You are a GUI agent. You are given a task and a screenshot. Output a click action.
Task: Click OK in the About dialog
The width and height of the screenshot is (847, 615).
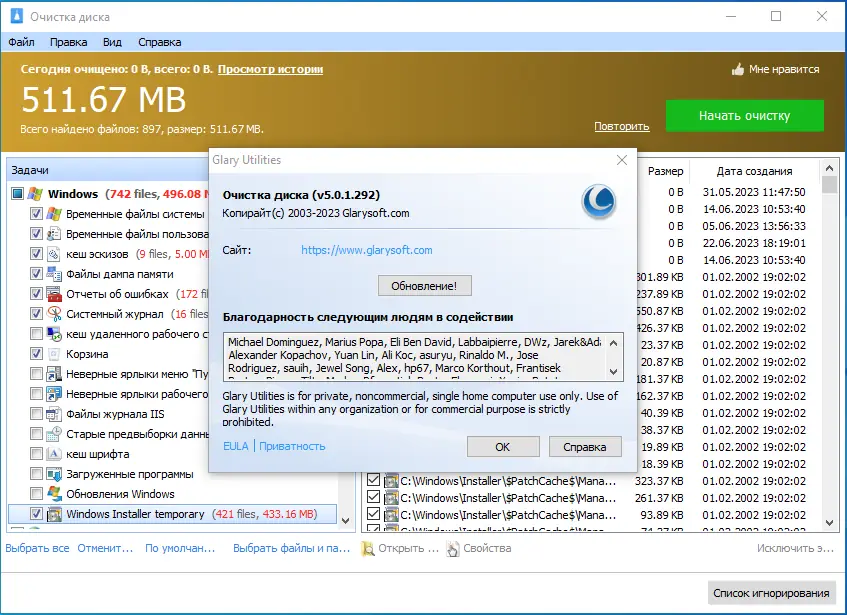coord(503,446)
